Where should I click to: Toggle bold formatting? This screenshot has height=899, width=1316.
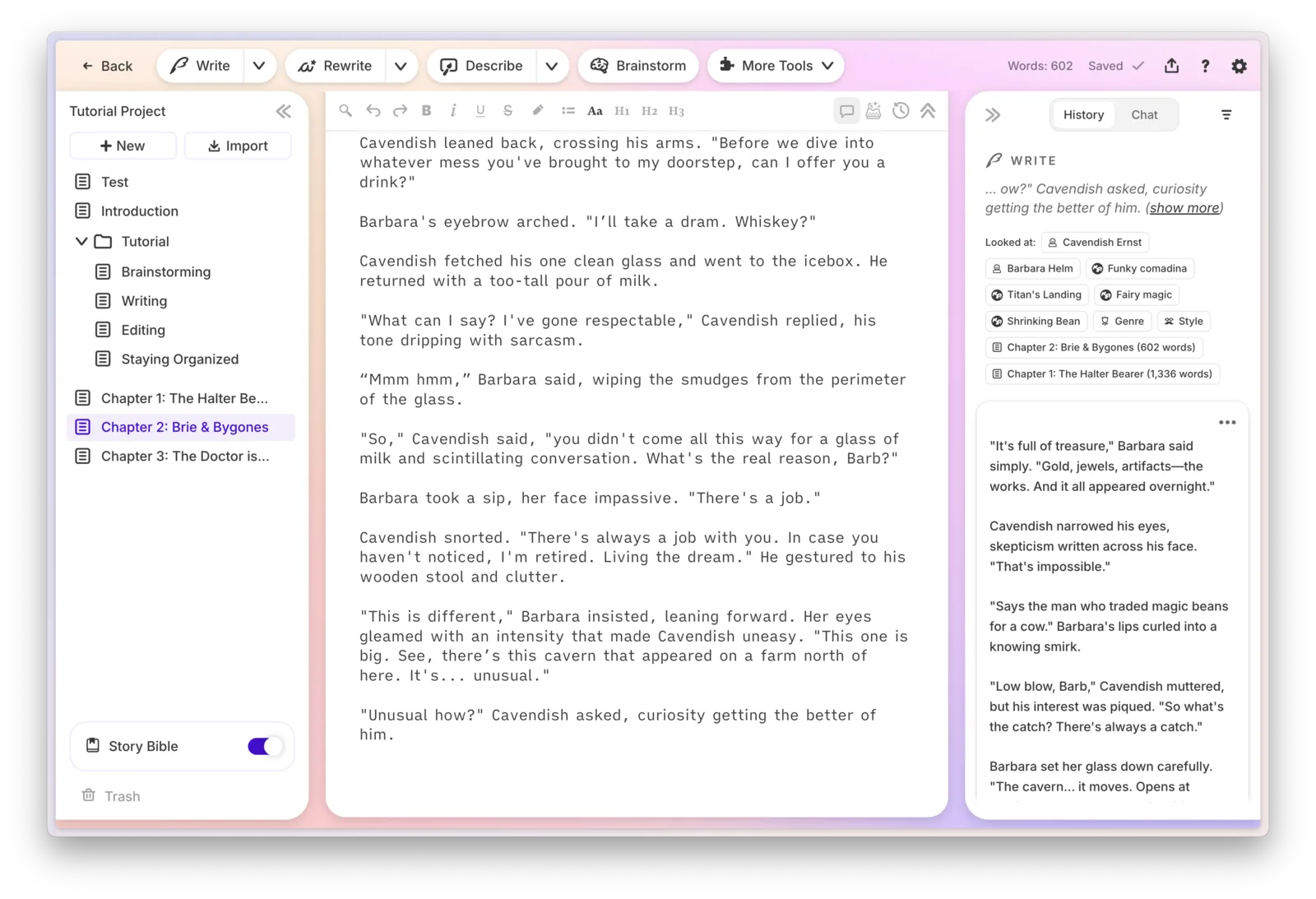tap(426, 111)
